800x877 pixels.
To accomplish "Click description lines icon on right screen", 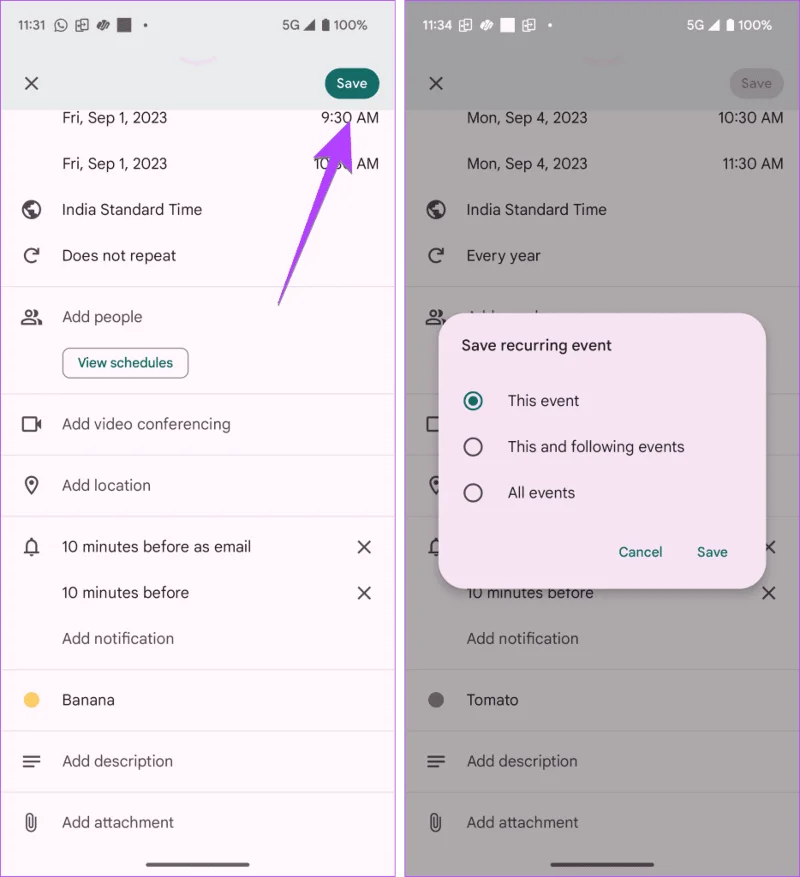I will pyautogui.click(x=436, y=761).
